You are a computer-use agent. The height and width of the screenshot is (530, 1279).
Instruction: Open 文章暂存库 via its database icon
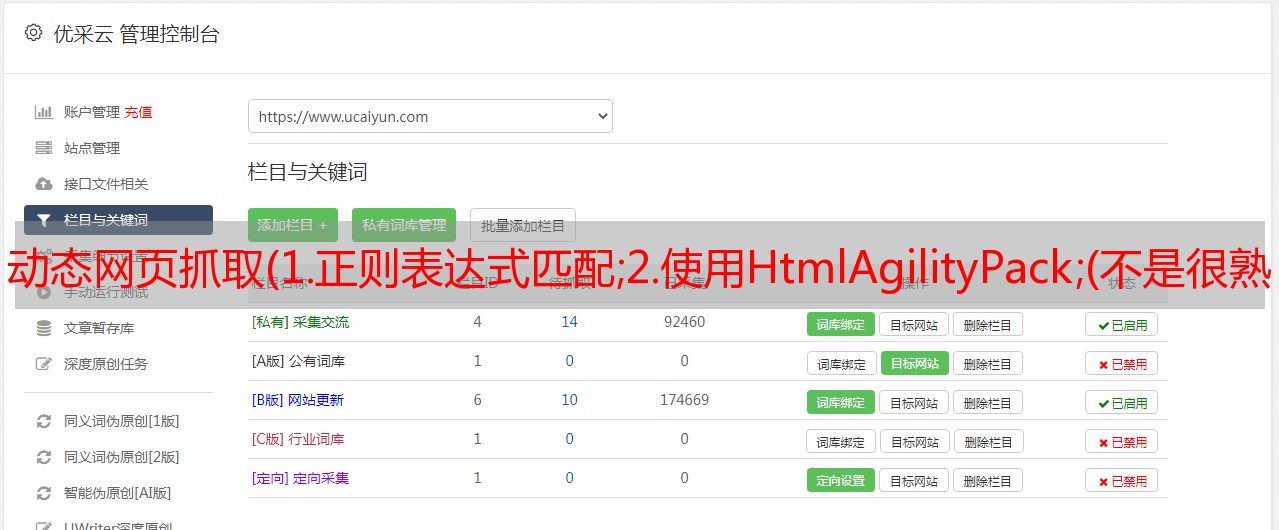43,328
